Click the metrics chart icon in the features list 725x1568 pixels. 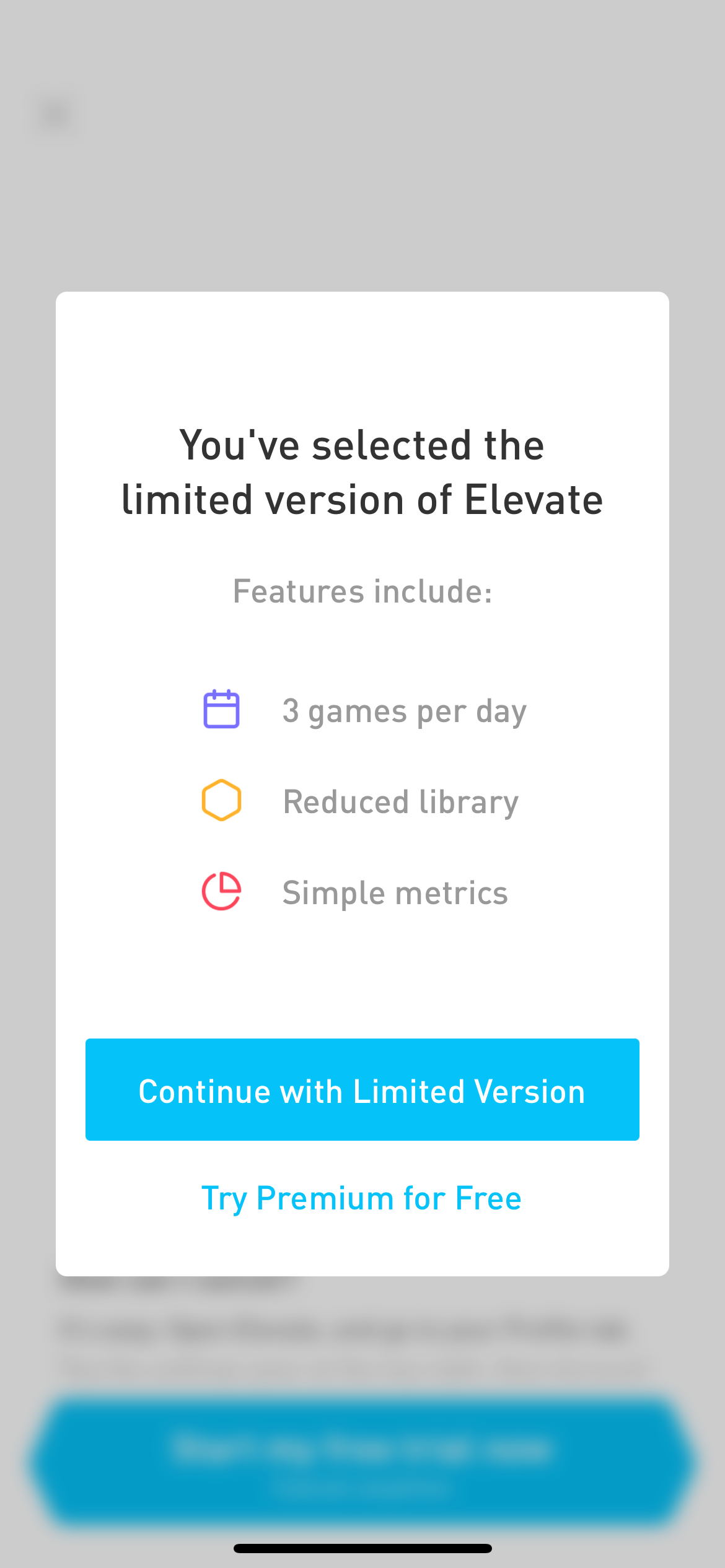pos(221,892)
